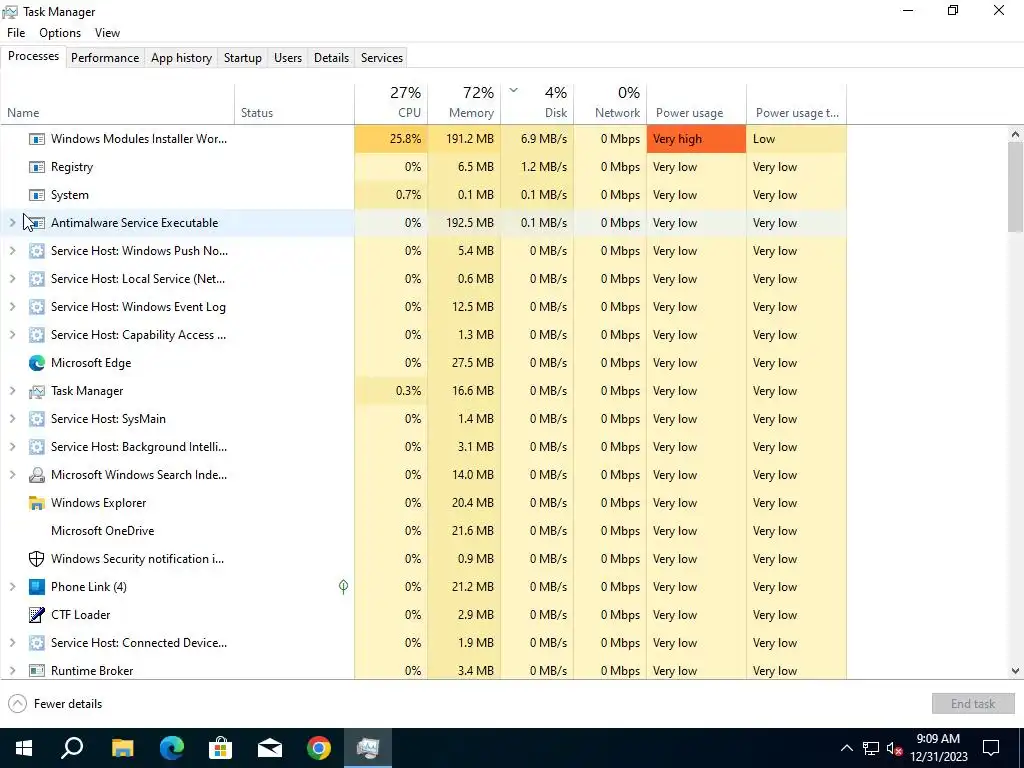Click the Microsoft Edge process icon

(x=37, y=363)
